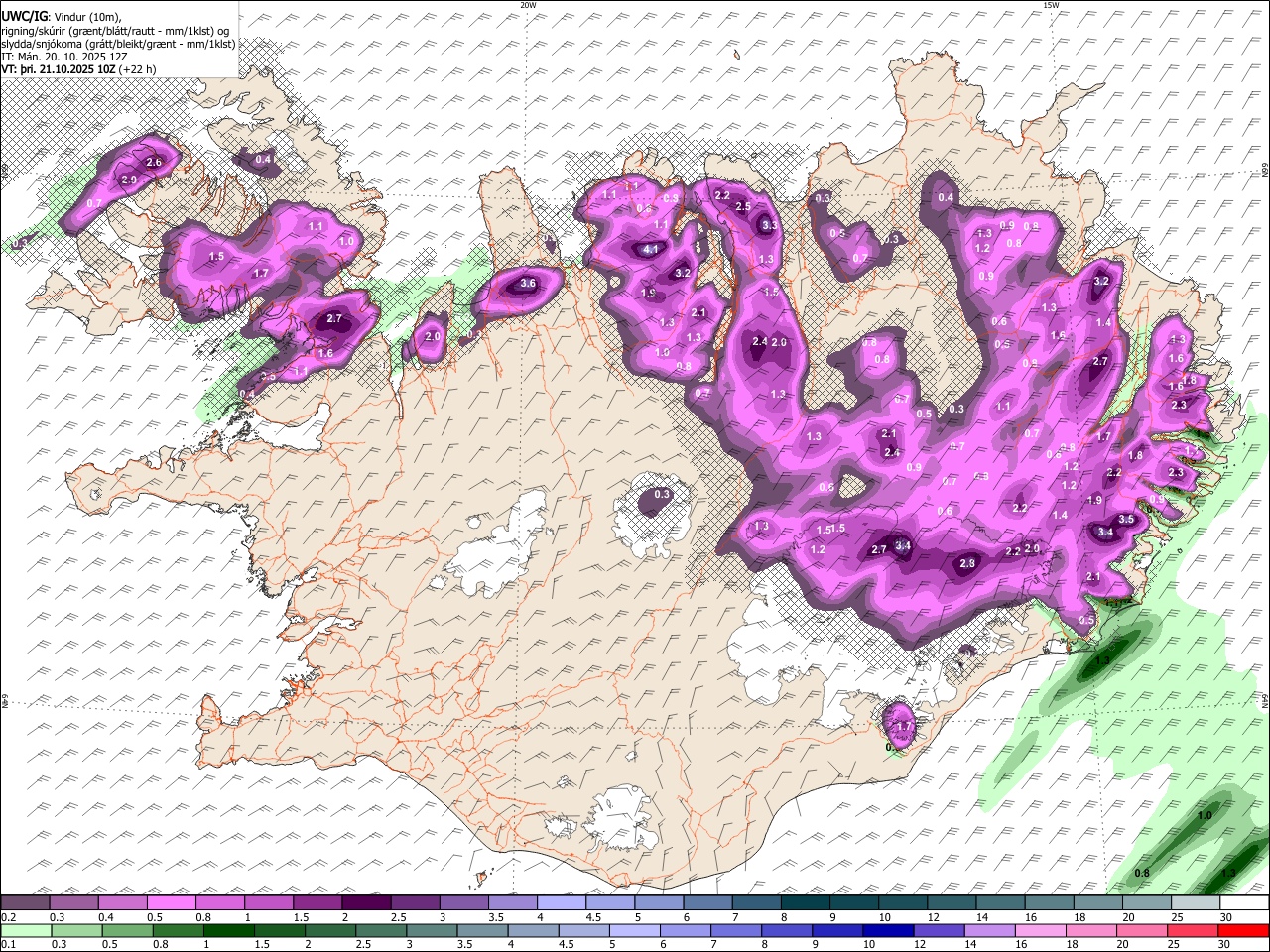Click the 2.8 value in the southeast snow band
The height and width of the screenshot is (952, 1270).
click(x=968, y=563)
